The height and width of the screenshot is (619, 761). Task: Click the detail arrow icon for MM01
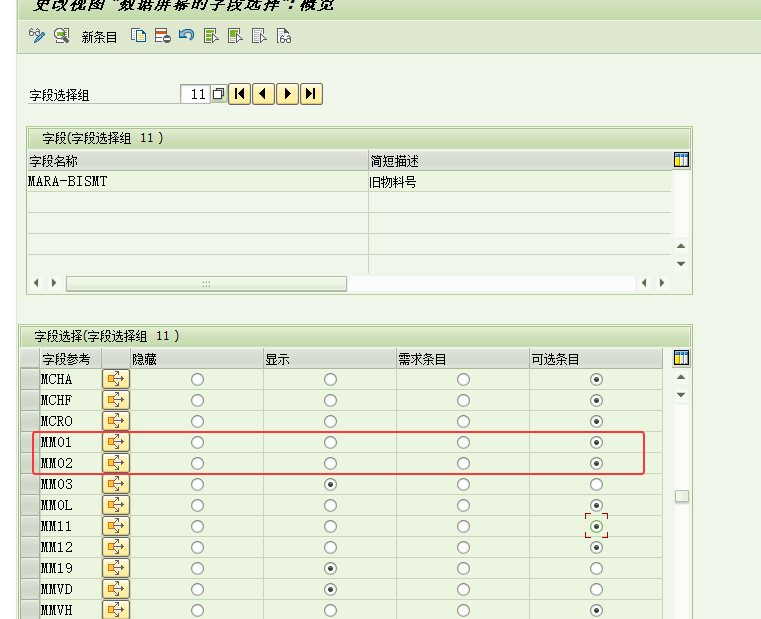pos(116,442)
